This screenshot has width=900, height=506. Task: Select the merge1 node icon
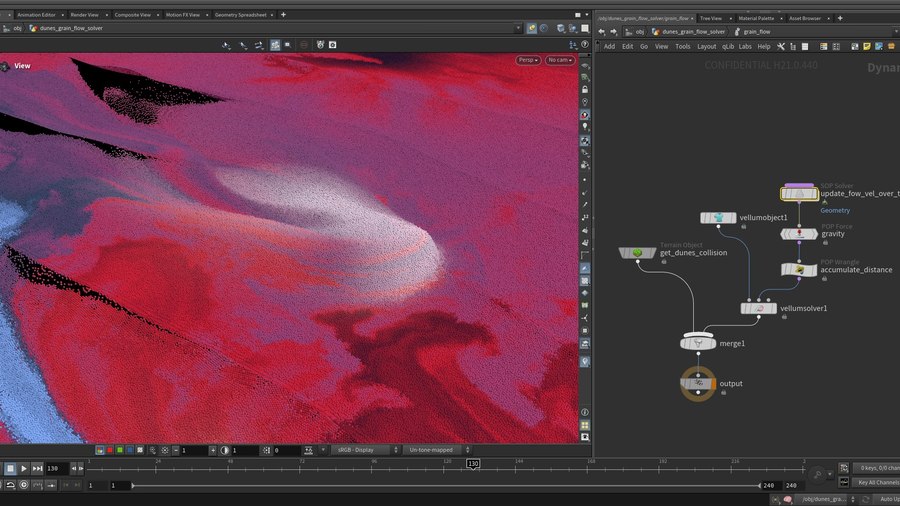[x=697, y=343]
